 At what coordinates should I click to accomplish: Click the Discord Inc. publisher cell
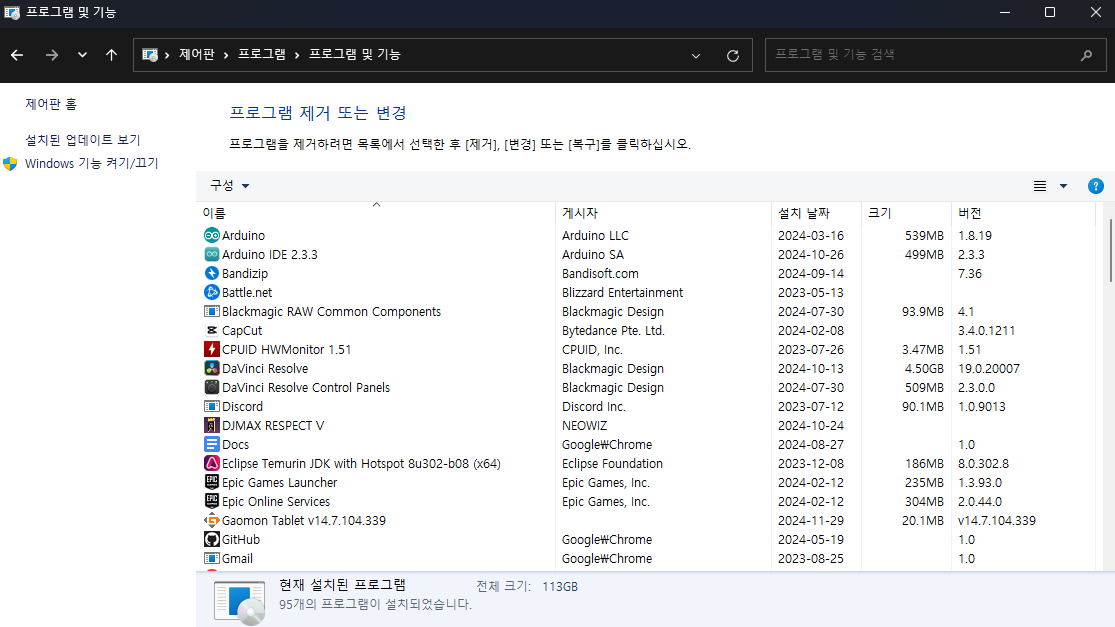pyautogui.click(x=594, y=407)
